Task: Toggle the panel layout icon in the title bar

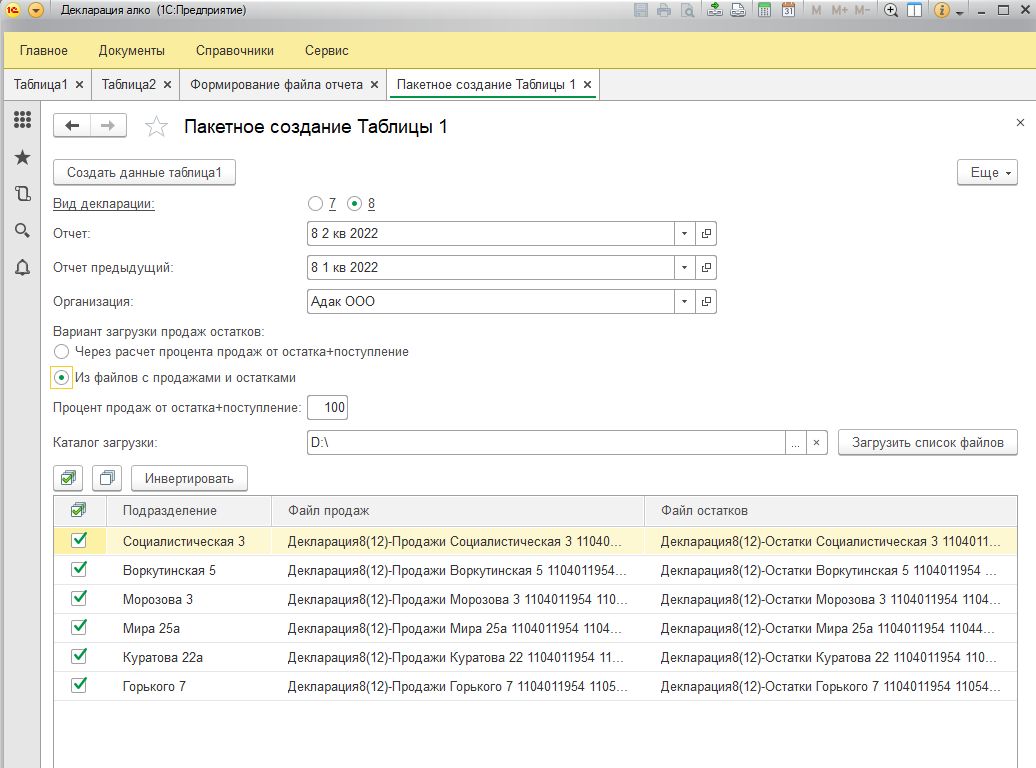Action: 914,10
